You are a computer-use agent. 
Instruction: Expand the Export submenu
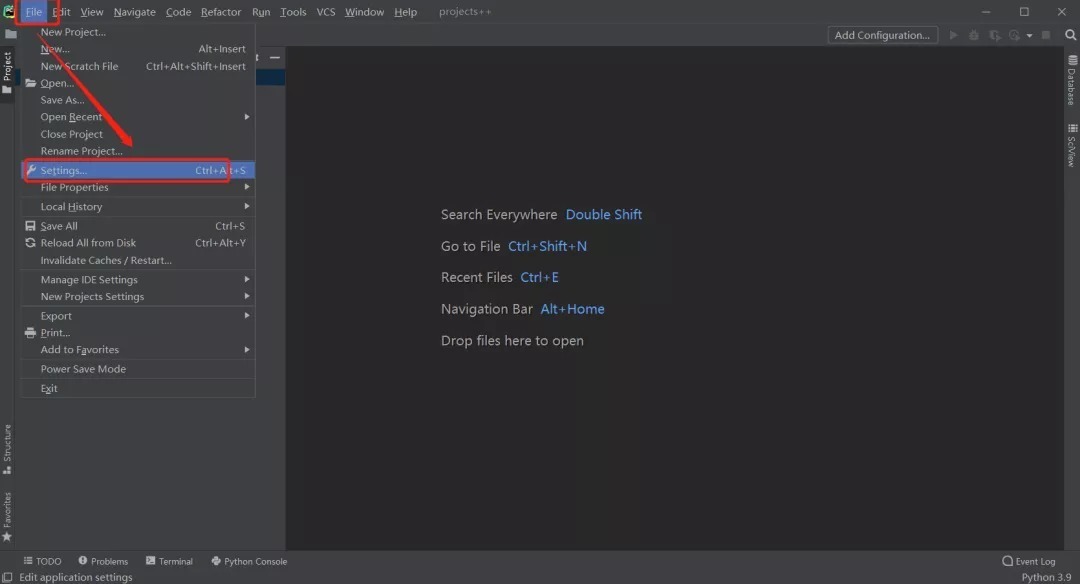pyautogui.click(x=56, y=315)
